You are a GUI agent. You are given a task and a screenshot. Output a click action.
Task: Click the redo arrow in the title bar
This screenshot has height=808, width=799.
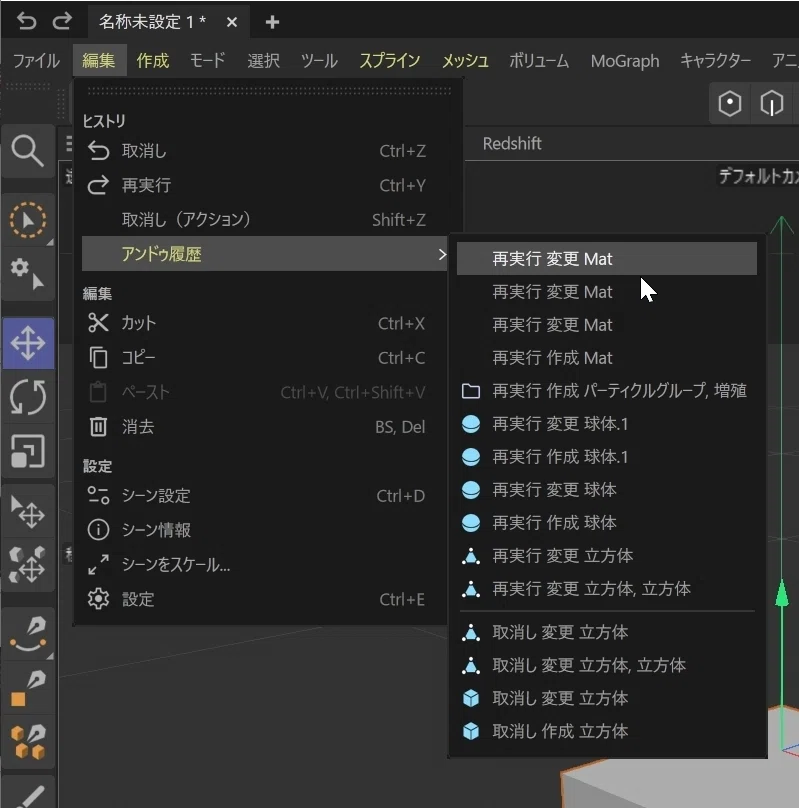point(62,21)
